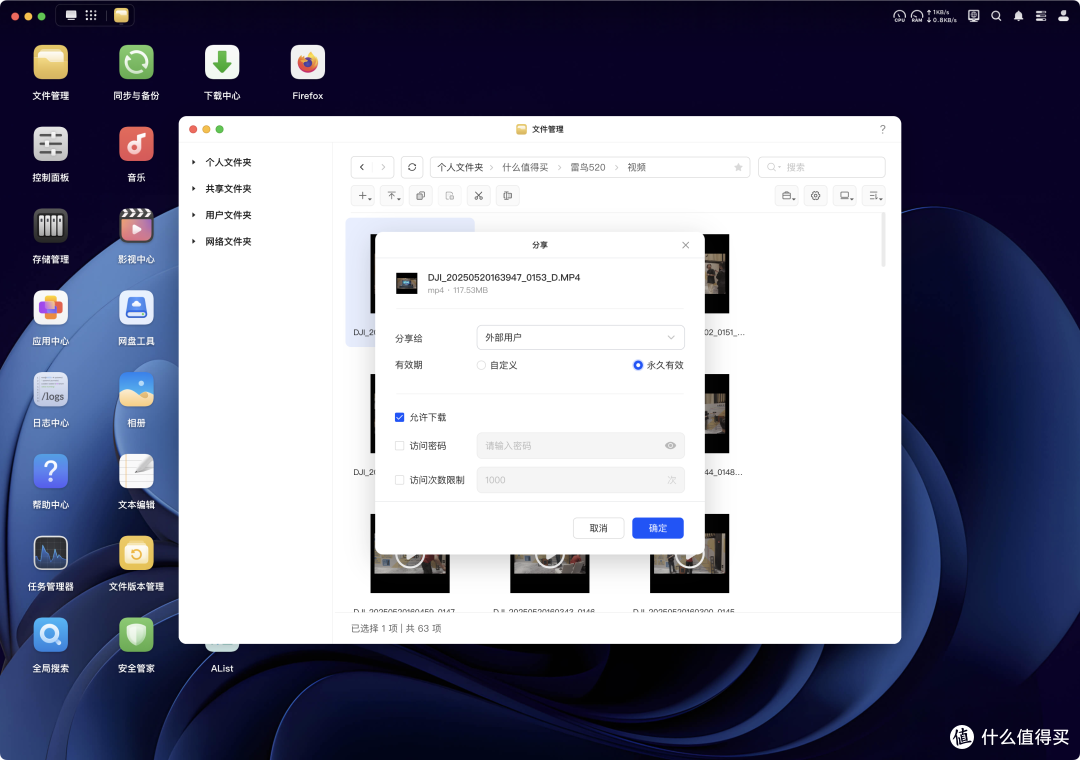The width and height of the screenshot is (1080, 760).
Task: Enable the 访问密码 checkbox
Action: 399,446
